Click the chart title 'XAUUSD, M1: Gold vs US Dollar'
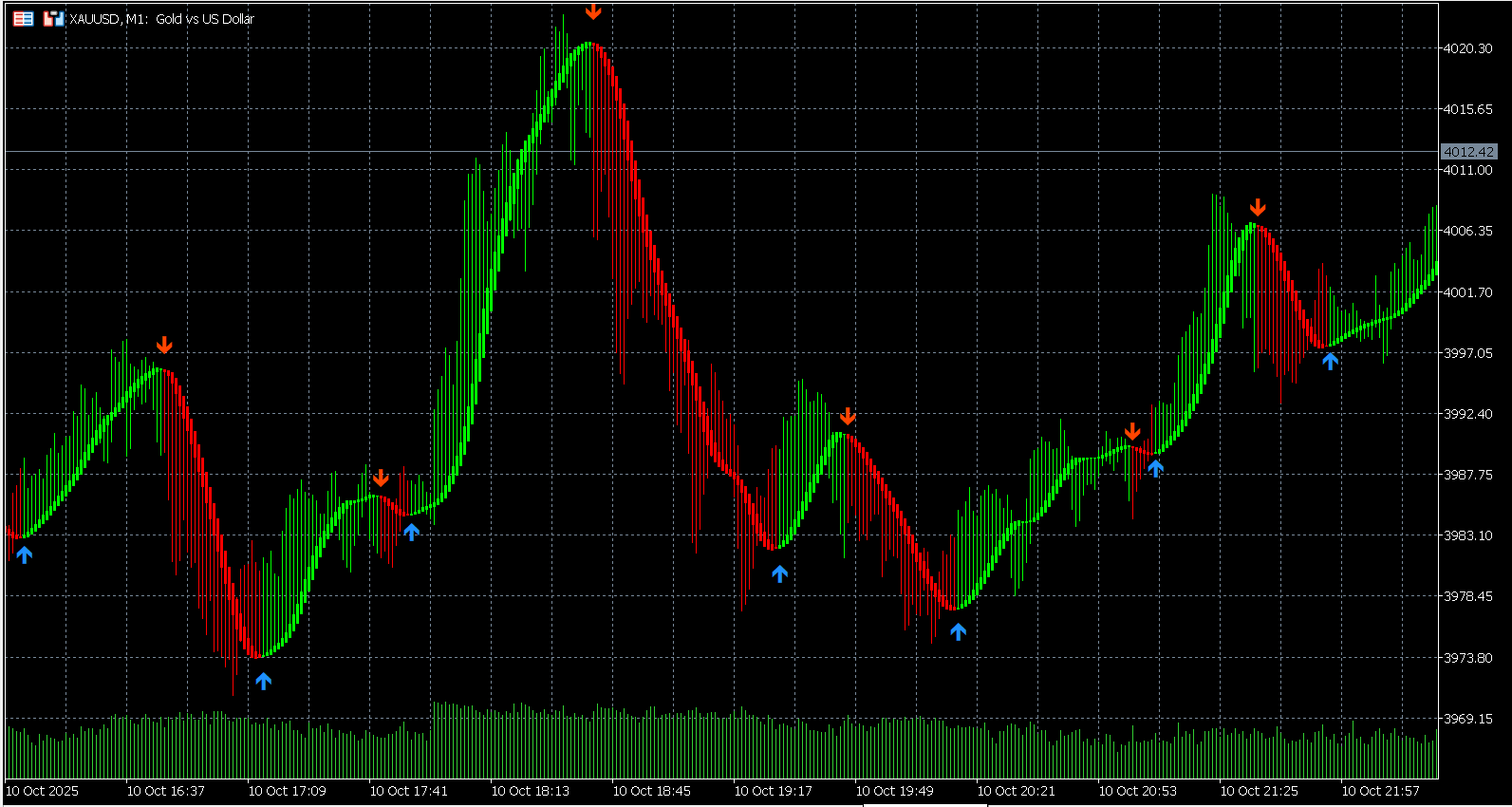This screenshot has height=807, width=1512. 162,19
